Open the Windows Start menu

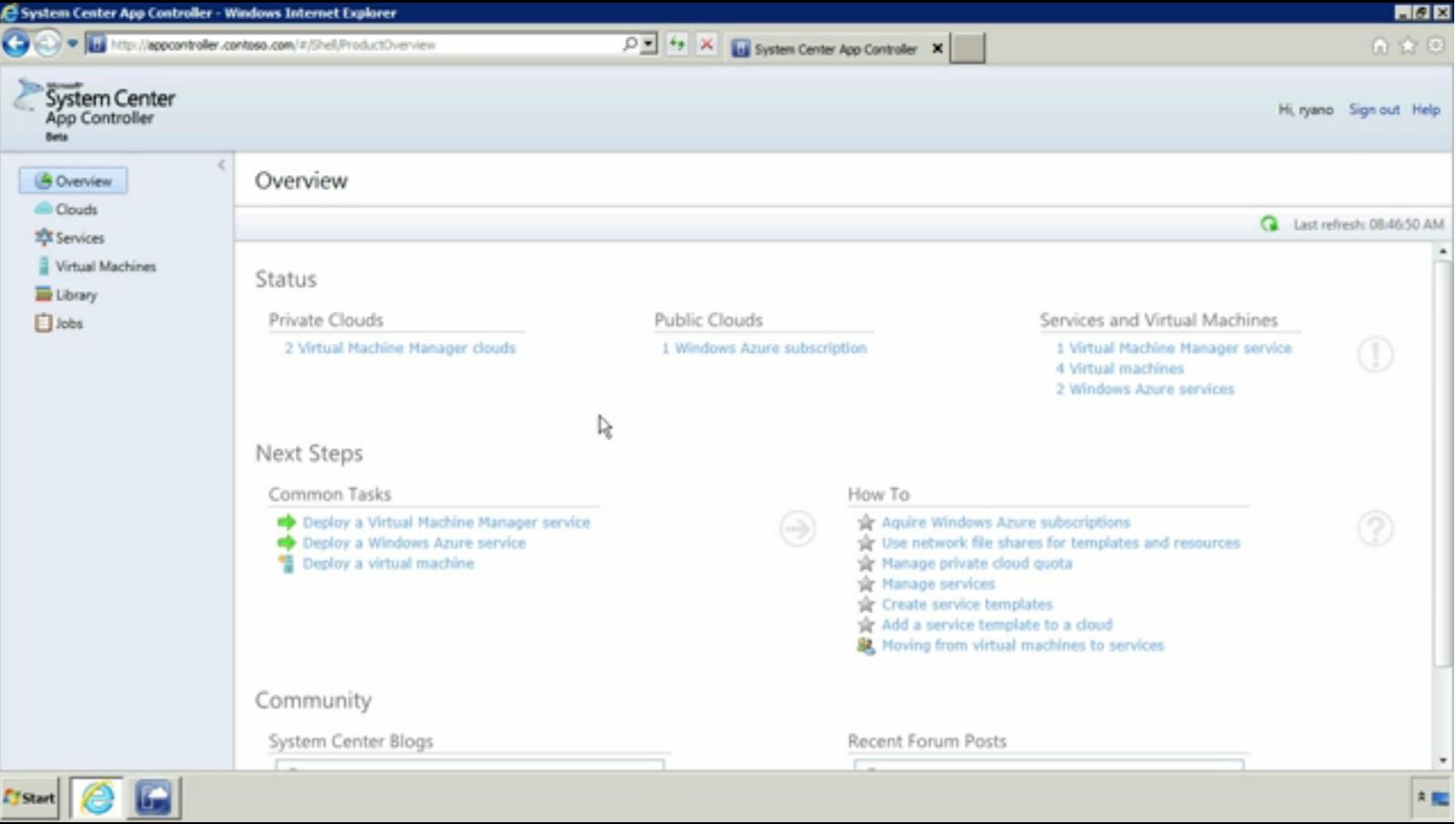click(x=30, y=799)
